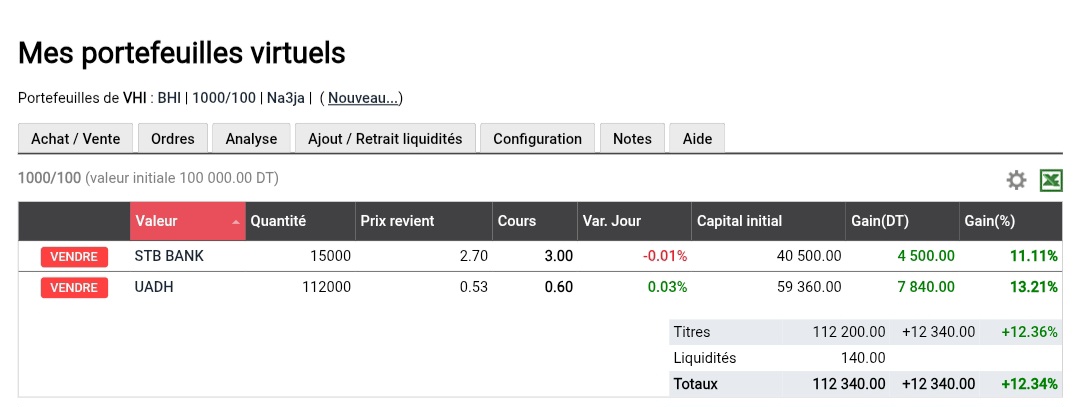Click the sort arrow in Valeur header
Viewport: 1080px width, 407px height.
236,222
